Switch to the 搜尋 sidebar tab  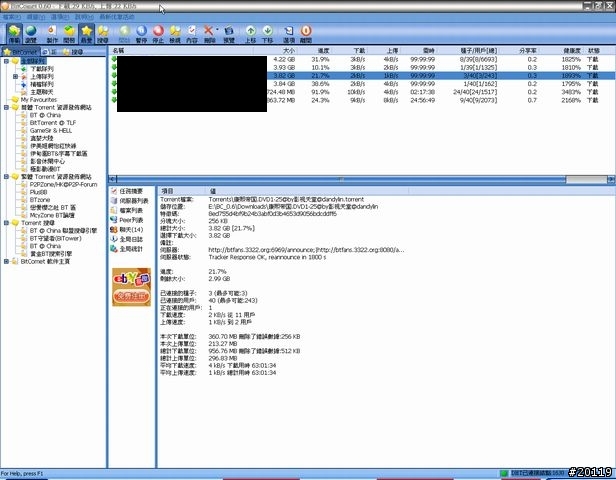[73, 52]
